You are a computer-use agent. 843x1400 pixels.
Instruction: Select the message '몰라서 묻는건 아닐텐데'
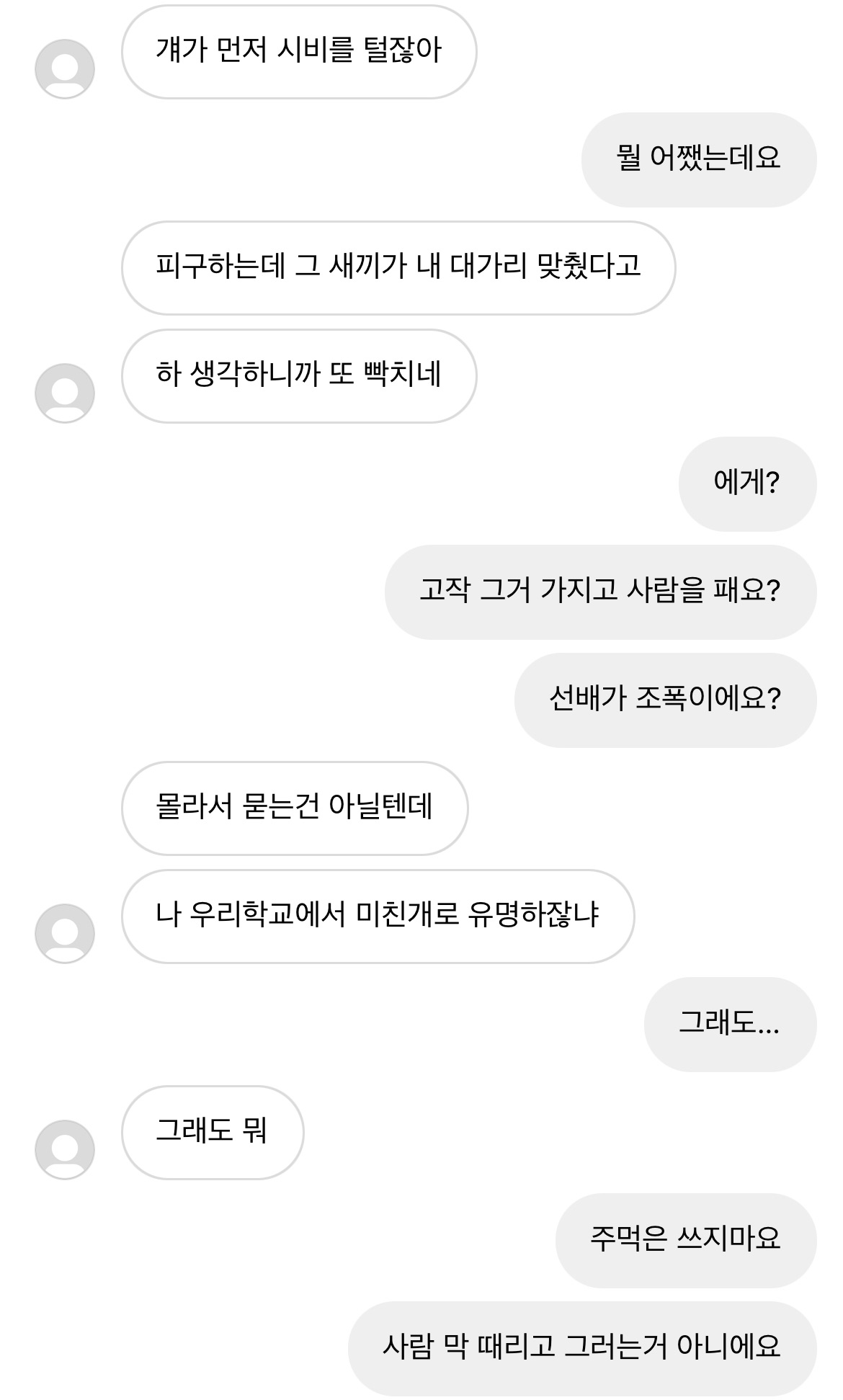295,808
